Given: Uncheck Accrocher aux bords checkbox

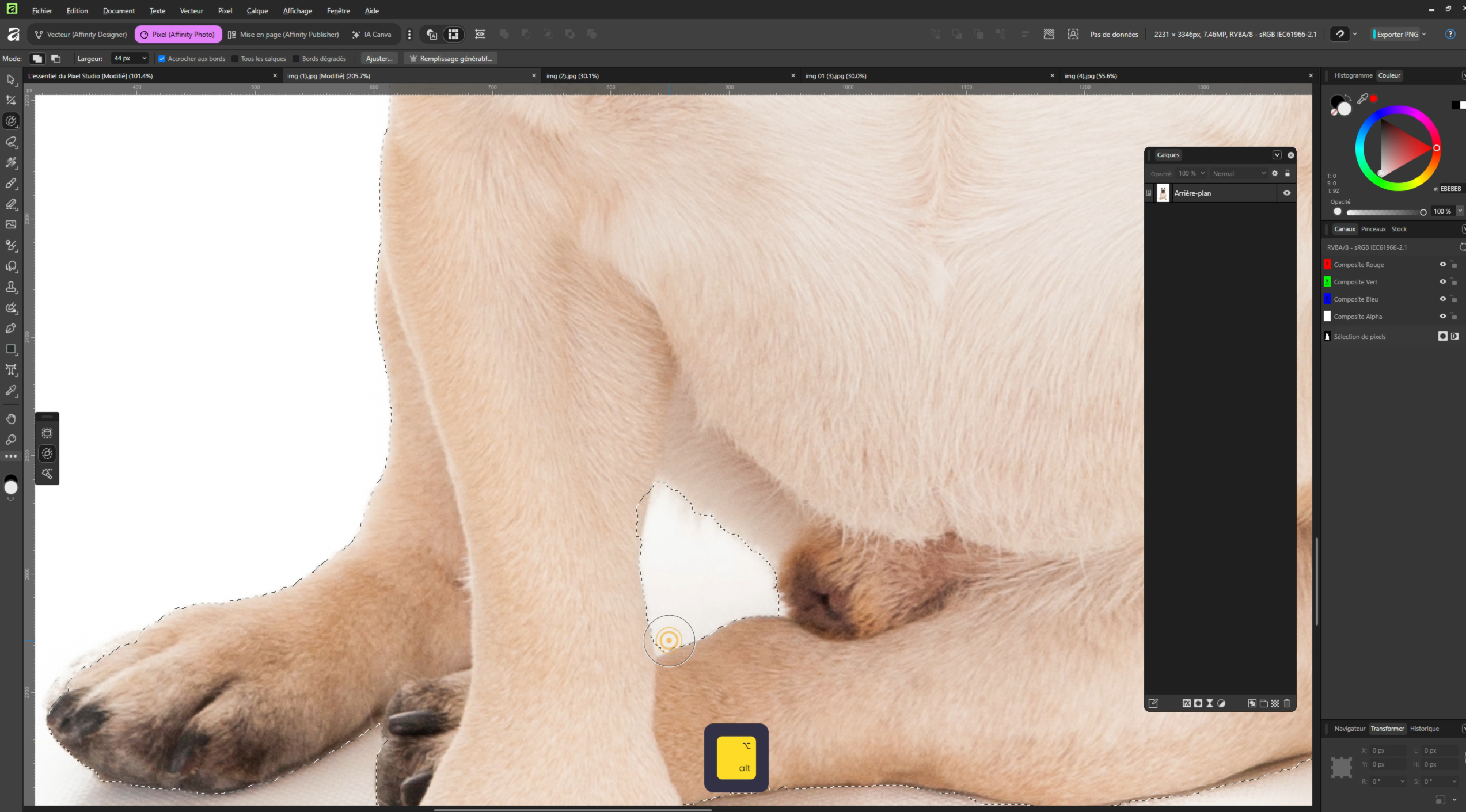Looking at the screenshot, I should pos(162,59).
